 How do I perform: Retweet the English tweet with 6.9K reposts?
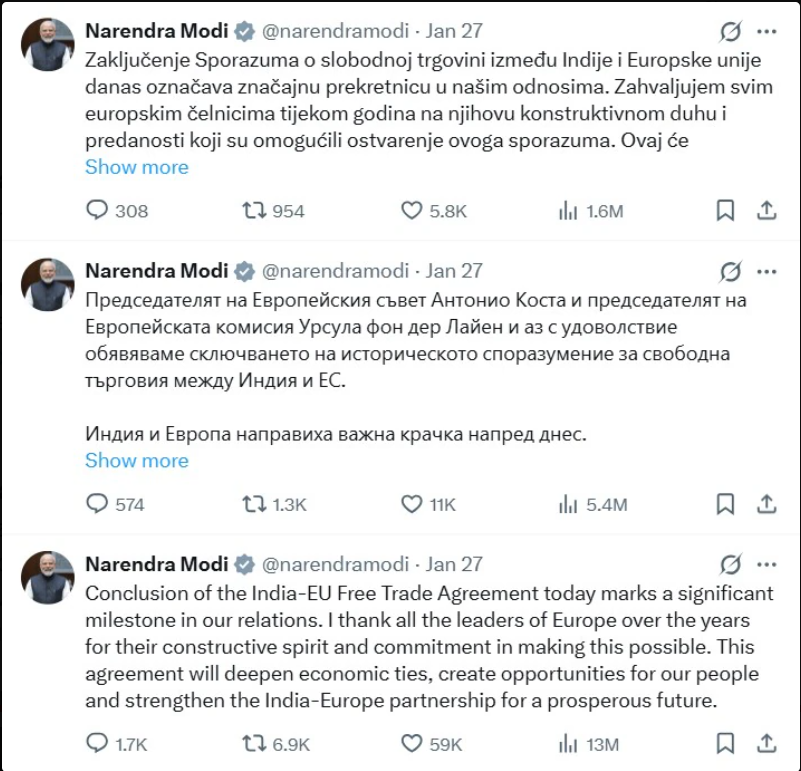pyautogui.click(x=255, y=744)
